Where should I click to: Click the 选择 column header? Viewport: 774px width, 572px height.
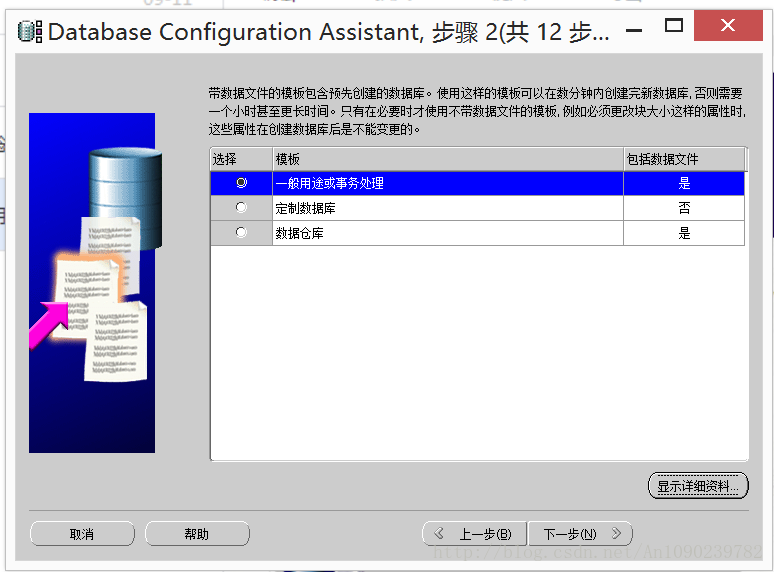pyautogui.click(x=241, y=159)
